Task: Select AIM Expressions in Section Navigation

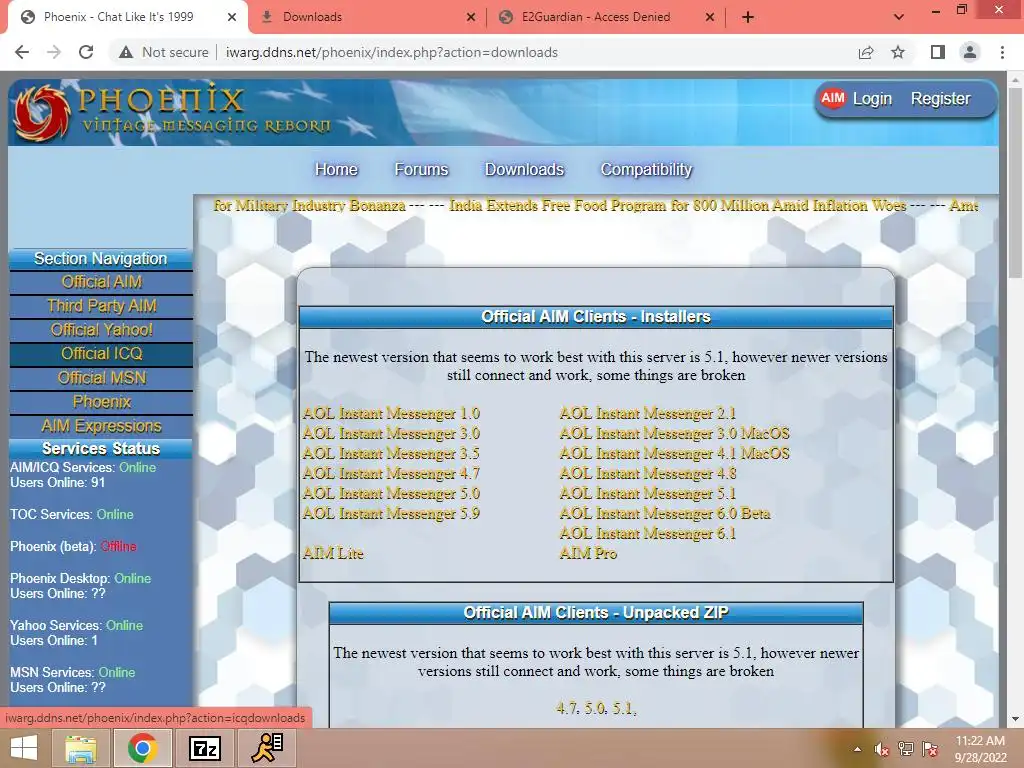Action: (101, 426)
